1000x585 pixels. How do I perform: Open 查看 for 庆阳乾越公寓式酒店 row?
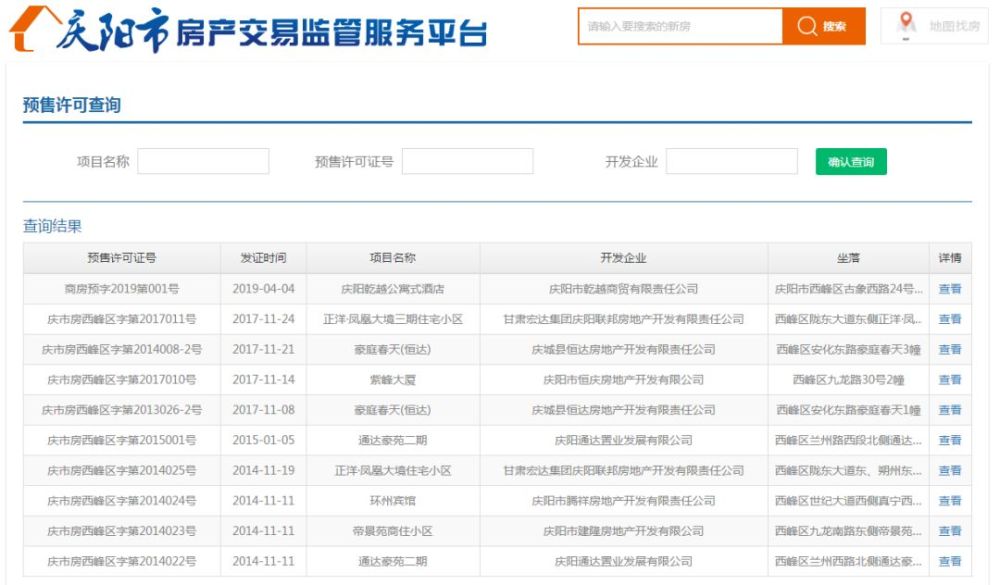950,289
